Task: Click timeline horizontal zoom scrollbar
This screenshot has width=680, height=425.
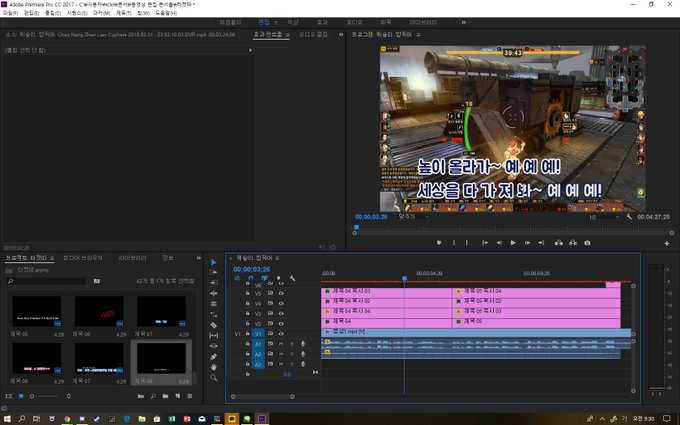Action: pos(263,396)
